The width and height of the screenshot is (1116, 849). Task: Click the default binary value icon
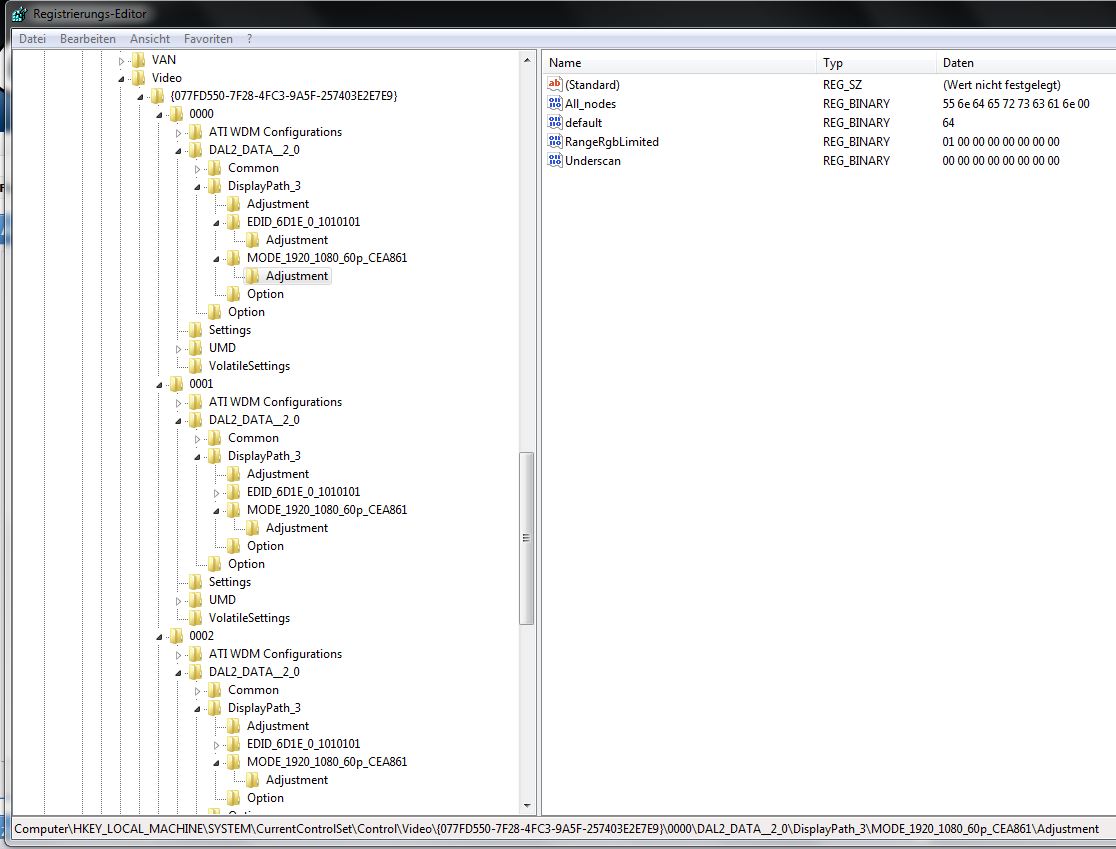[x=554, y=122]
